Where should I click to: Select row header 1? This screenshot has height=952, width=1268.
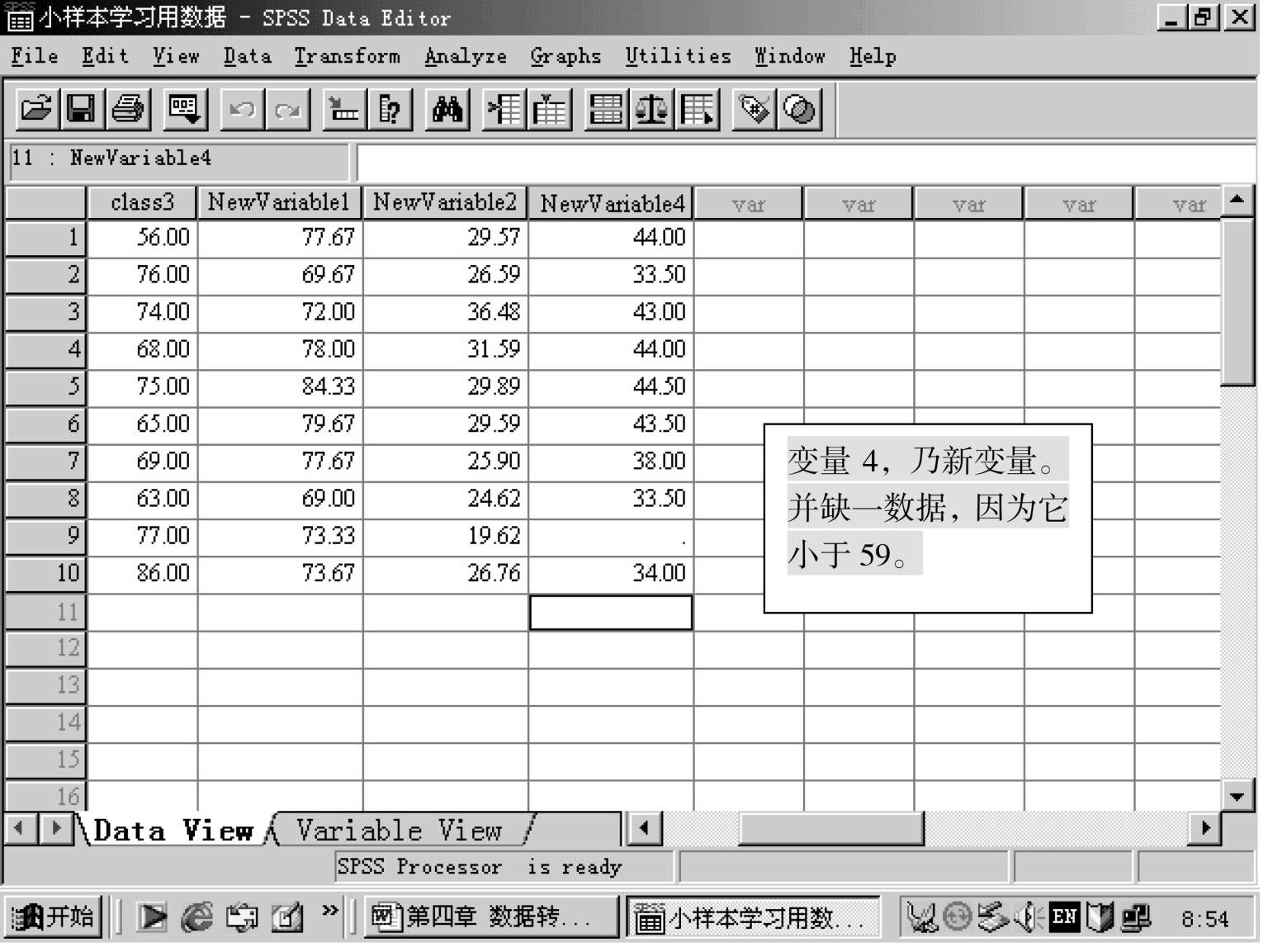click(x=45, y=238)
